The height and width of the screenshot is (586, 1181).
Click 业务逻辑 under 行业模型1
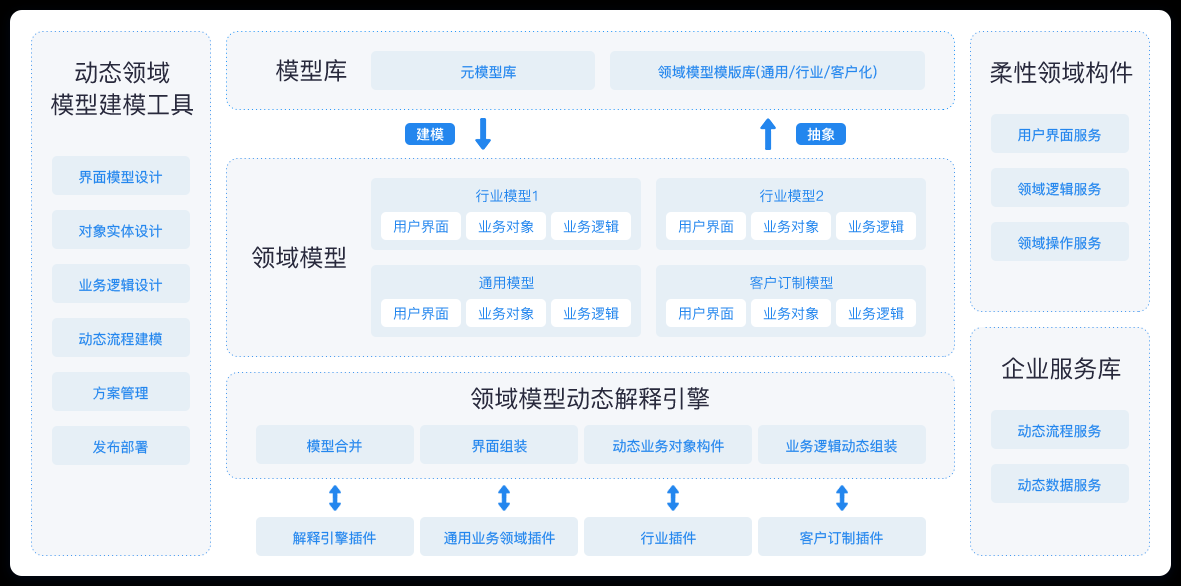tap(590, 226)
